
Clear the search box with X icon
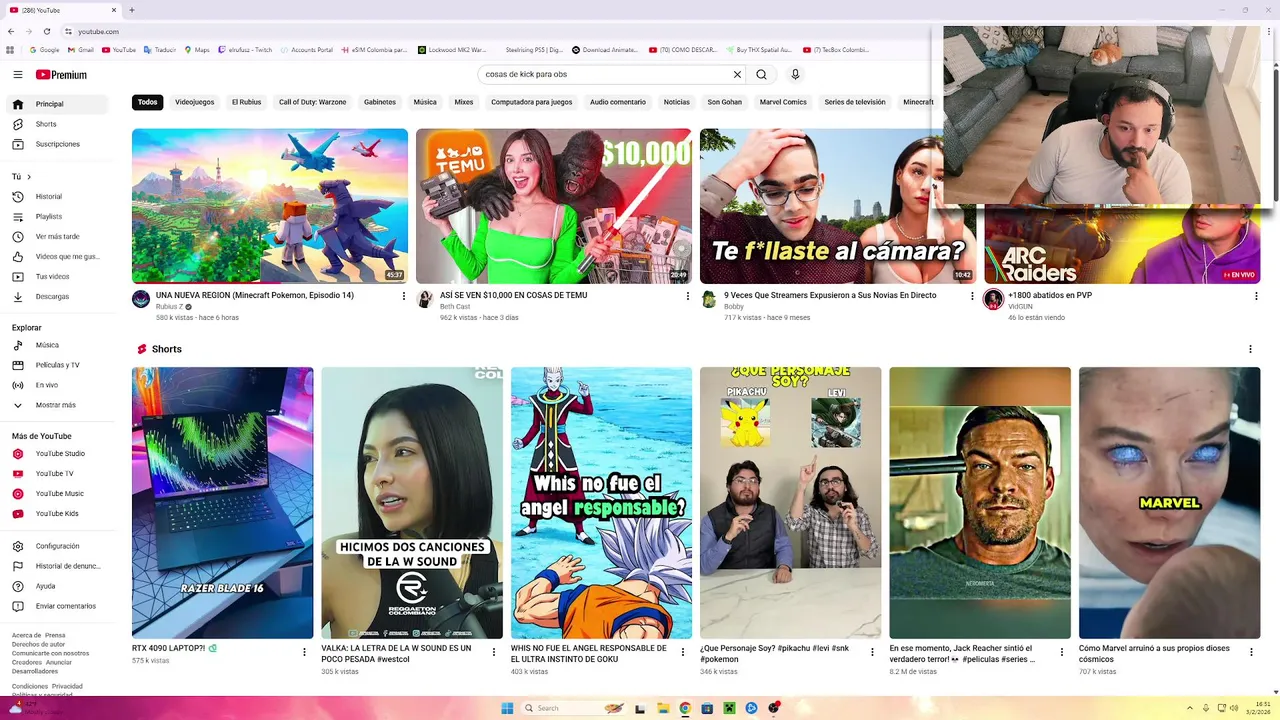pos(737,74)
